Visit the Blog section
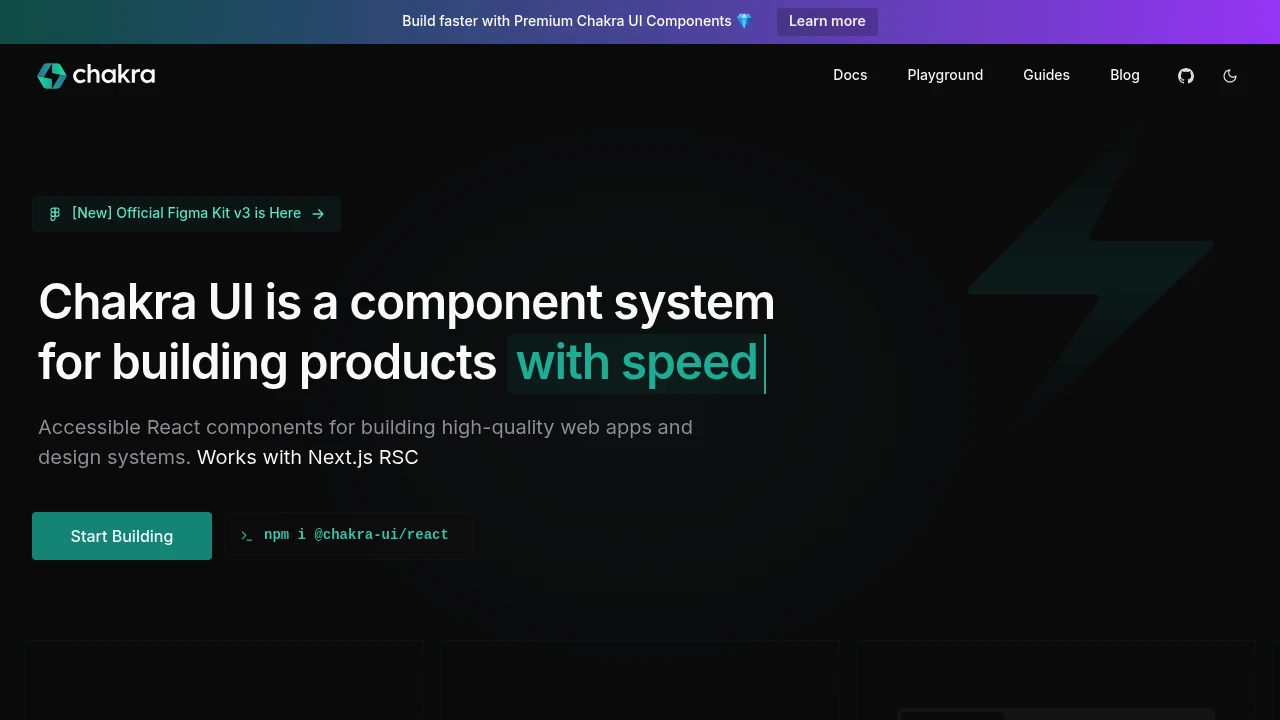This screenshot has height=720, width=1280. click(1124, 75)
